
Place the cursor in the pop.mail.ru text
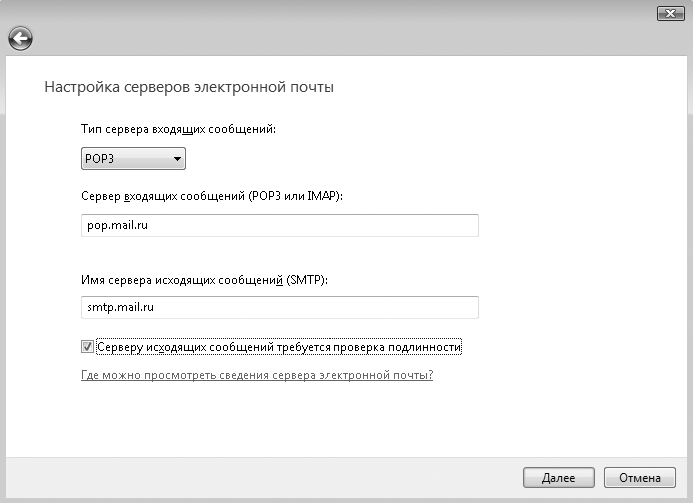coord(118,225)
